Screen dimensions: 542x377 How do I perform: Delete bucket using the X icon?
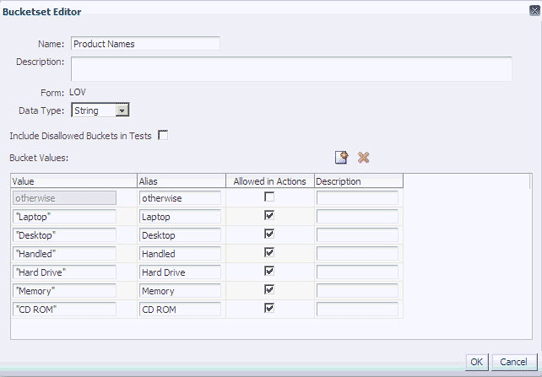coord(363,158)
